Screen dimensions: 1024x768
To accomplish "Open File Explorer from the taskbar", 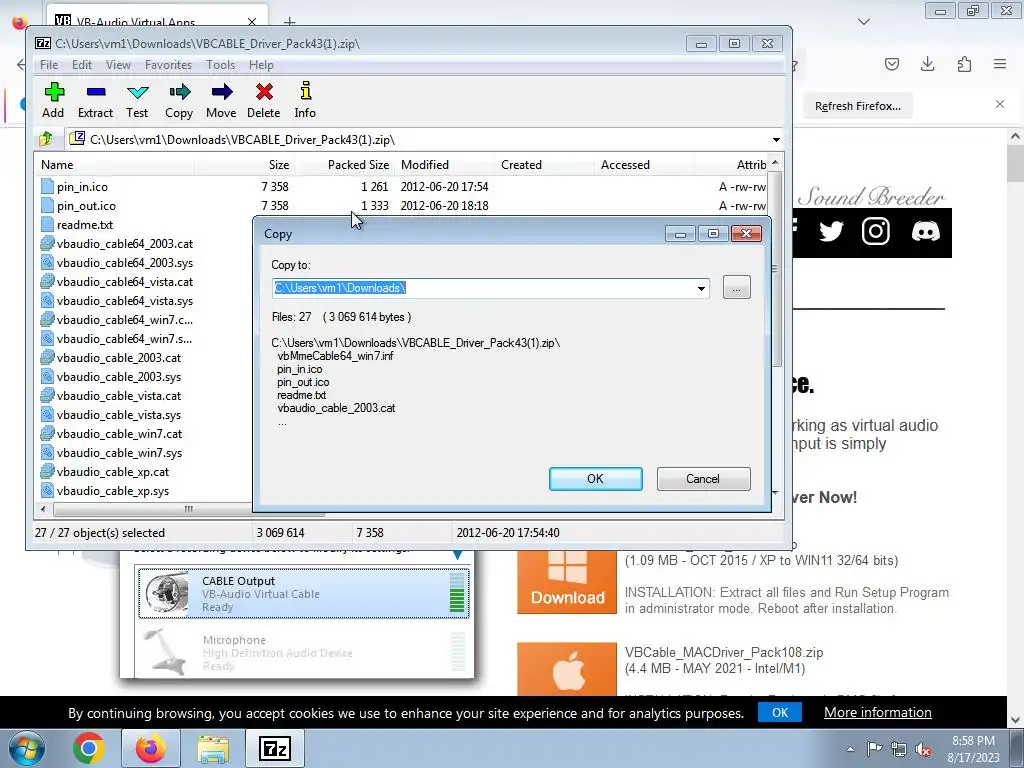I will tap(213, 748).
